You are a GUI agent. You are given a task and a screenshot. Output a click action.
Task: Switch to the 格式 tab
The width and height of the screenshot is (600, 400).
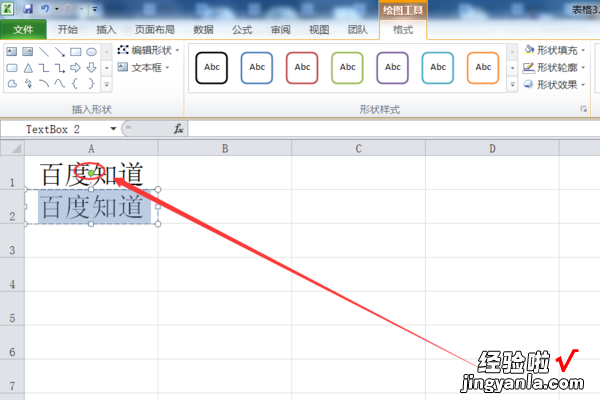coord(403,29)
